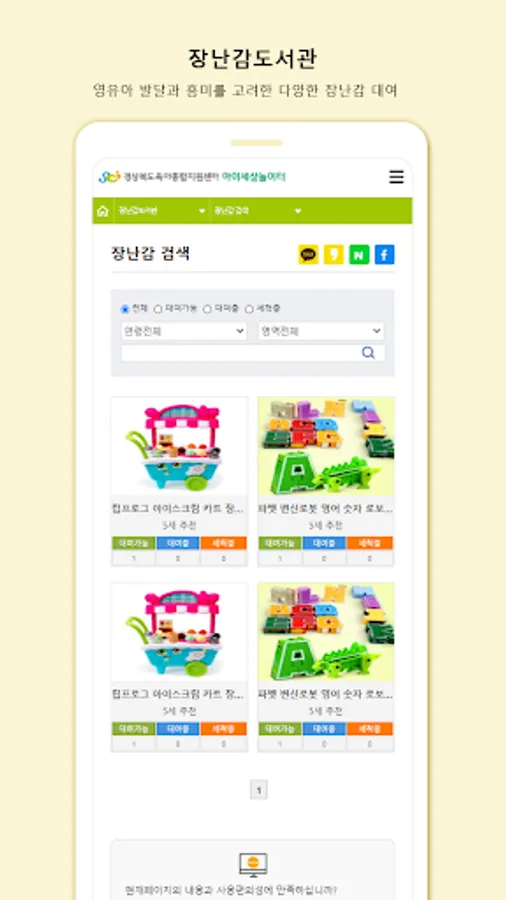Expand the first green navigation dropdown
Screen dimensions: 506x900
point(162,211)
